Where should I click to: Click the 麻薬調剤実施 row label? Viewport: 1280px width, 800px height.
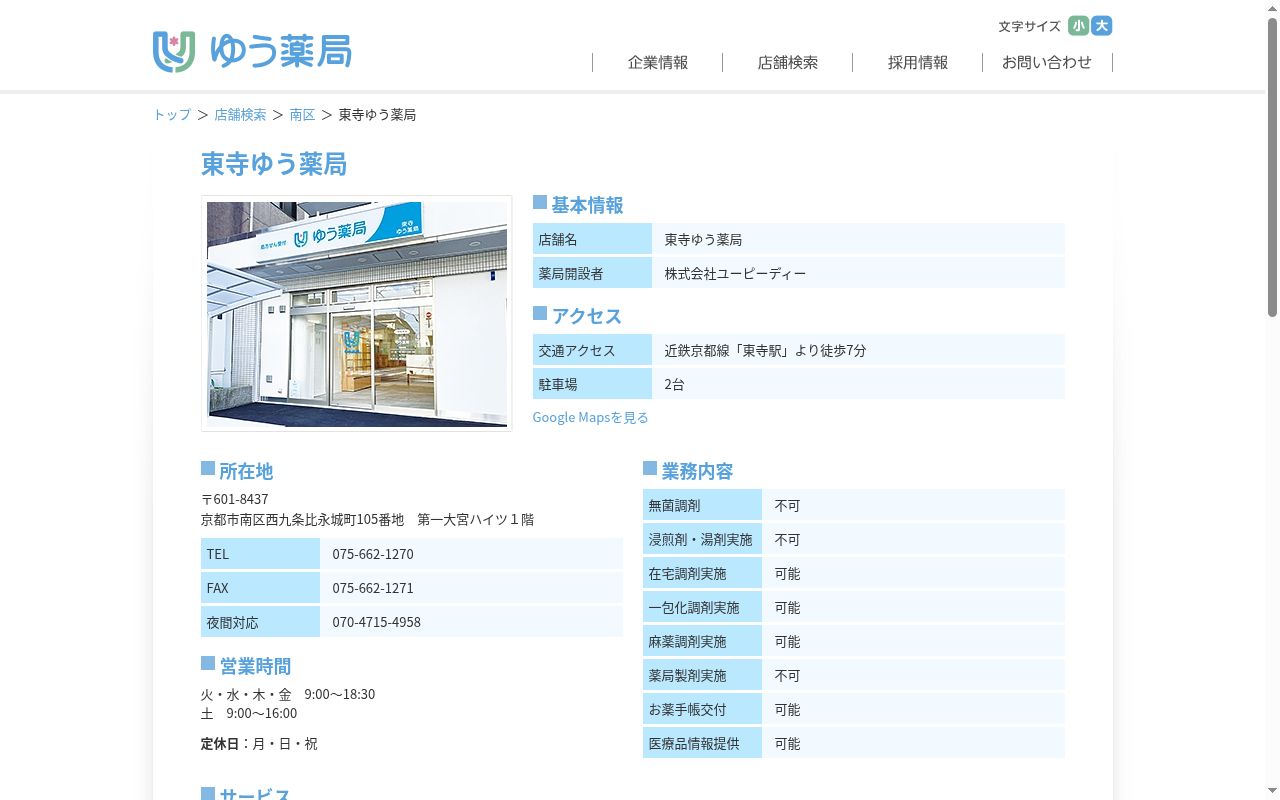702,641
